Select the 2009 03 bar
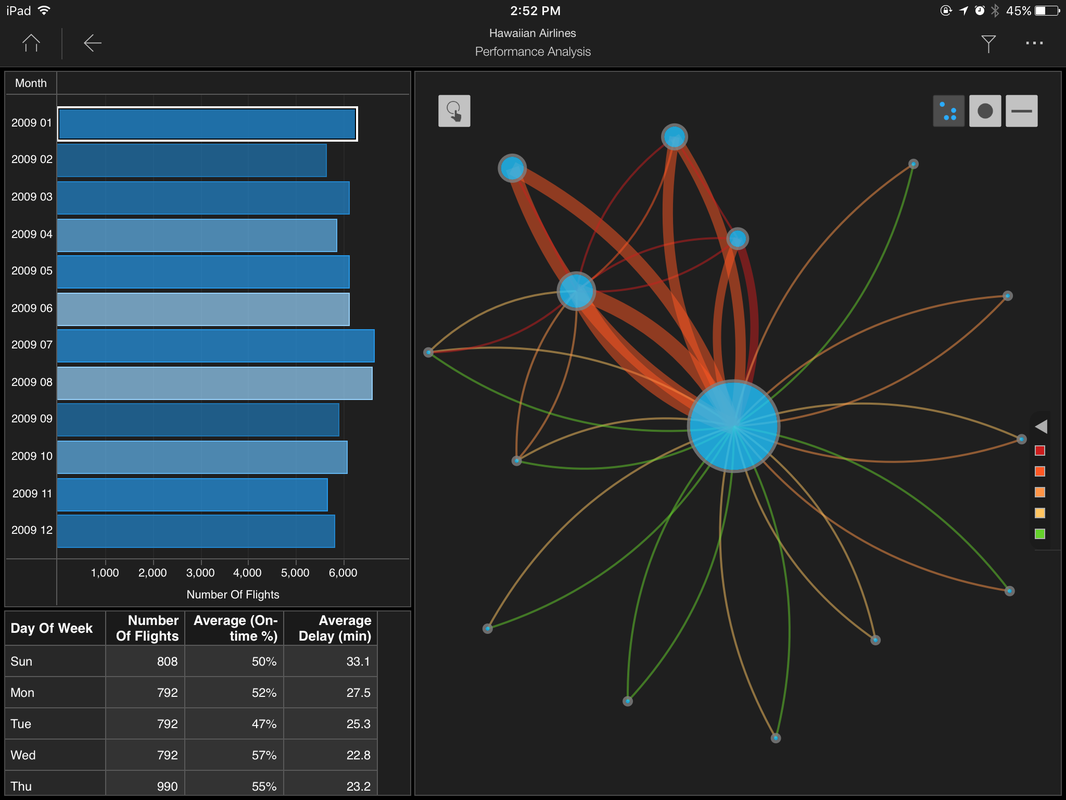1066x800 pixels. click(x=203, y=198)
